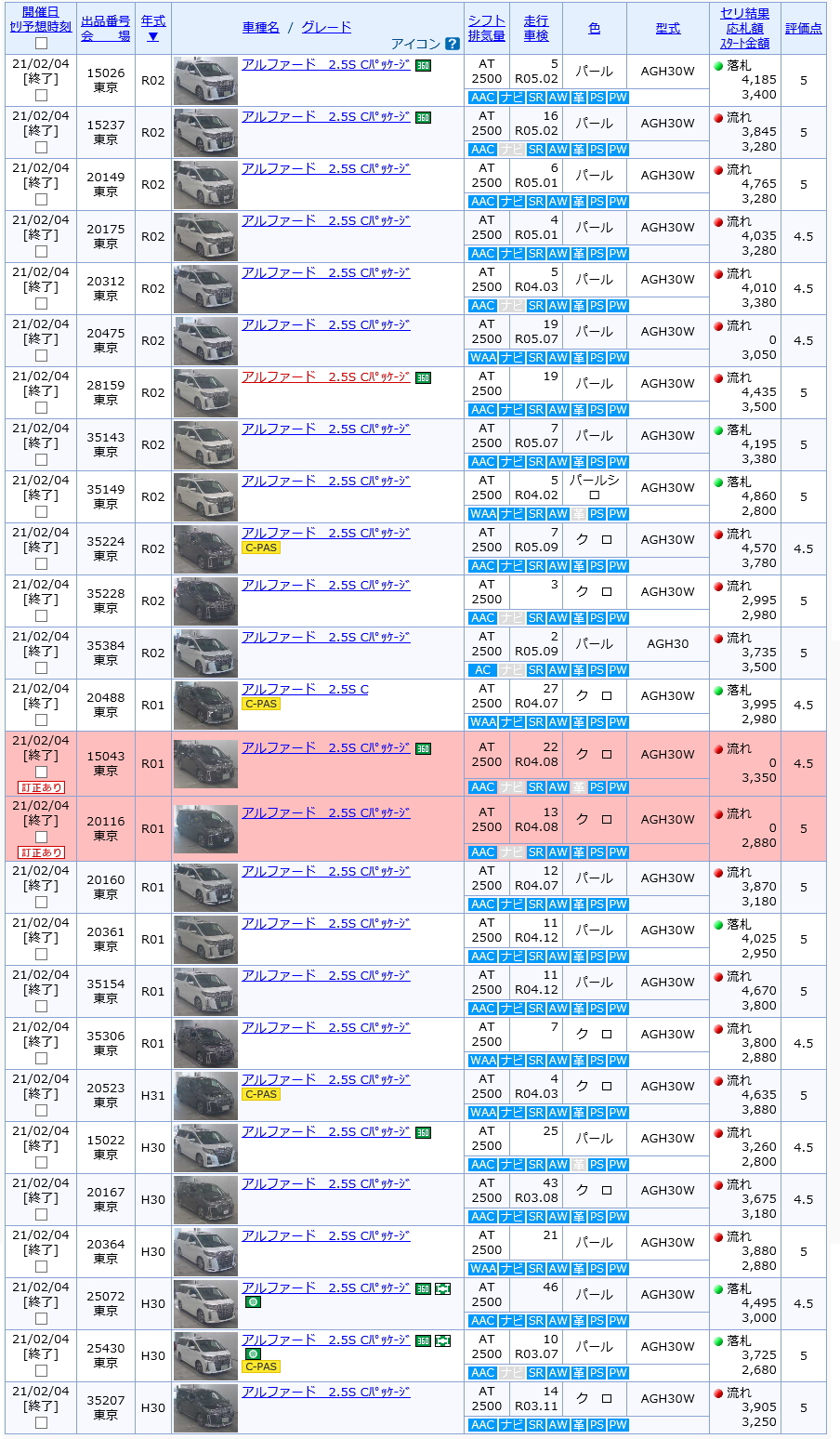This screenshot has height=1439, width=840.
Task: Click the AC equipment badge for lot 35384
Action: pos(483,670)
